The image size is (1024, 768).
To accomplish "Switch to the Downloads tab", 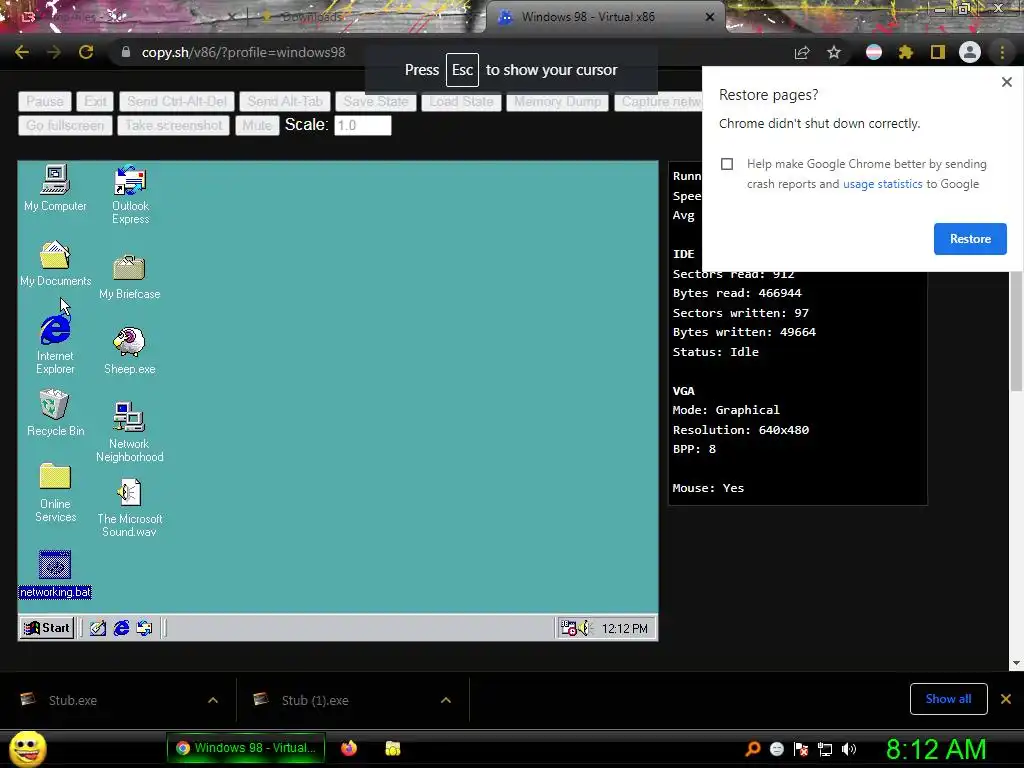I will (313, 17).
